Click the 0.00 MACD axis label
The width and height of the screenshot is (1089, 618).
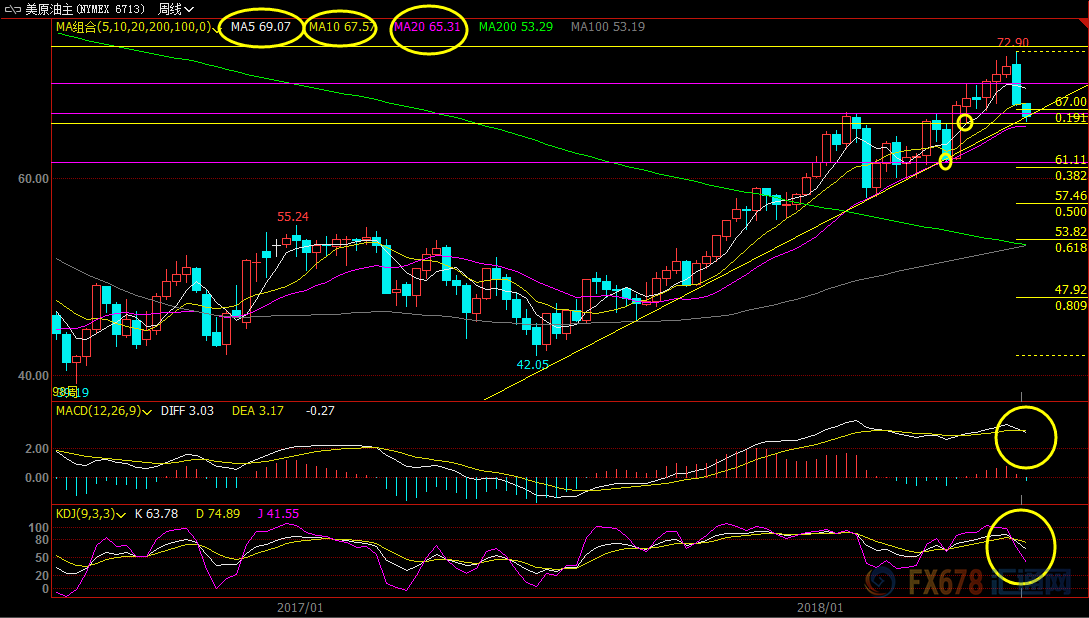coord(37,478)
